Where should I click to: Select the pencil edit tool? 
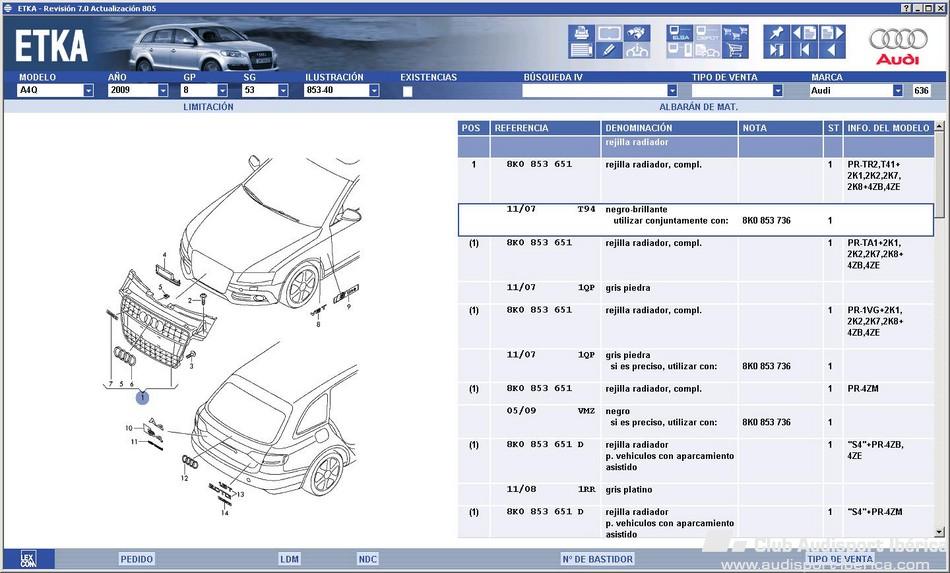coord(609,50)
